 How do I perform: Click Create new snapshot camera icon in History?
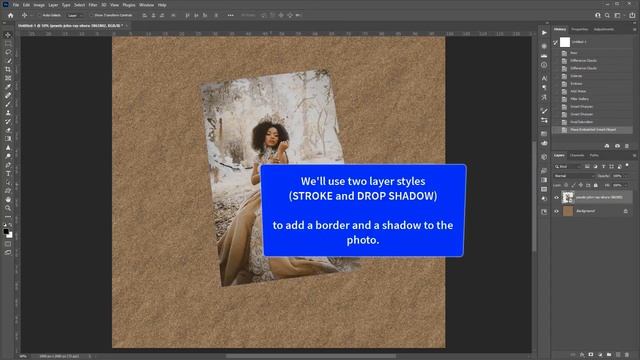[617, 146]
